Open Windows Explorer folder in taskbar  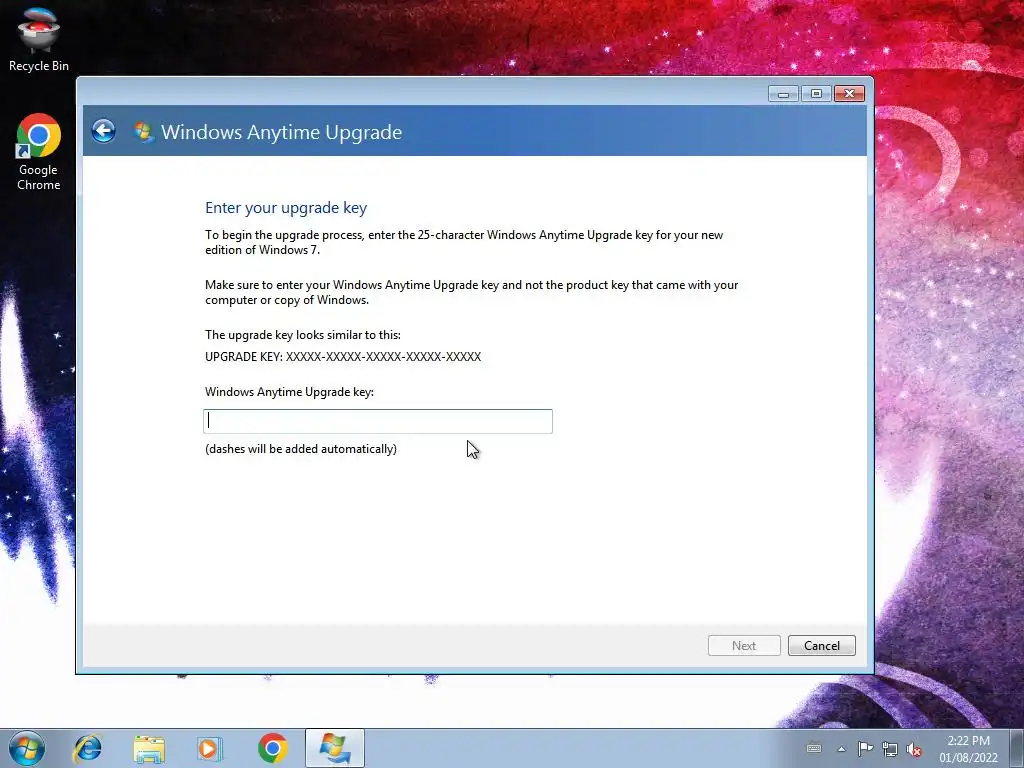pyautogui.click(x=149, y=748)
